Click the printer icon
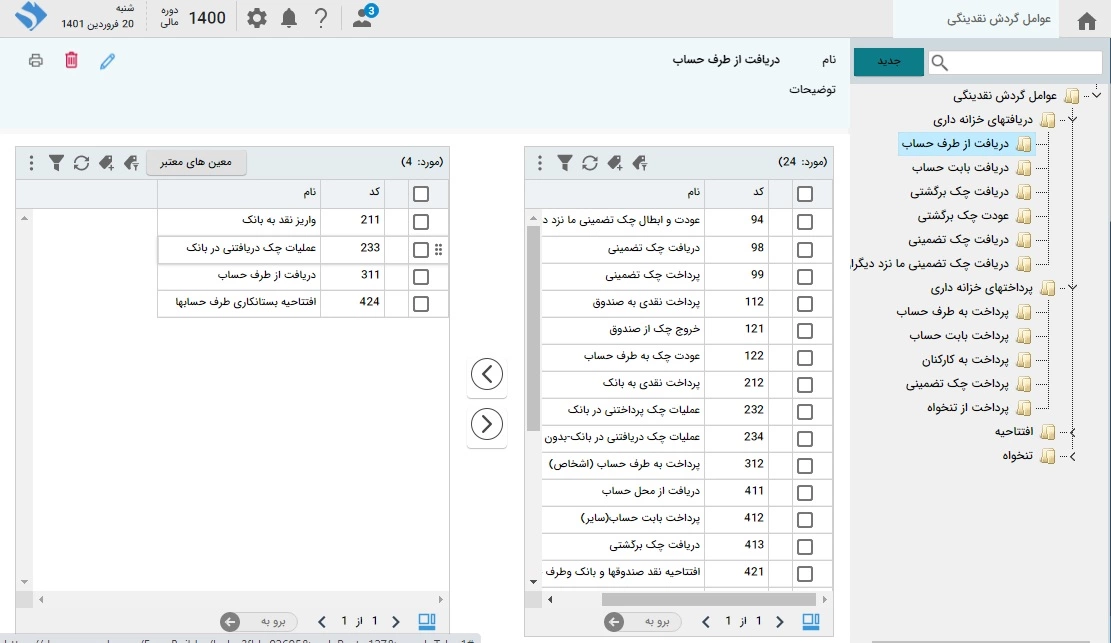The height and width of the screenshot is (643, 1111). pyautogui.click(x=36, y=61)
